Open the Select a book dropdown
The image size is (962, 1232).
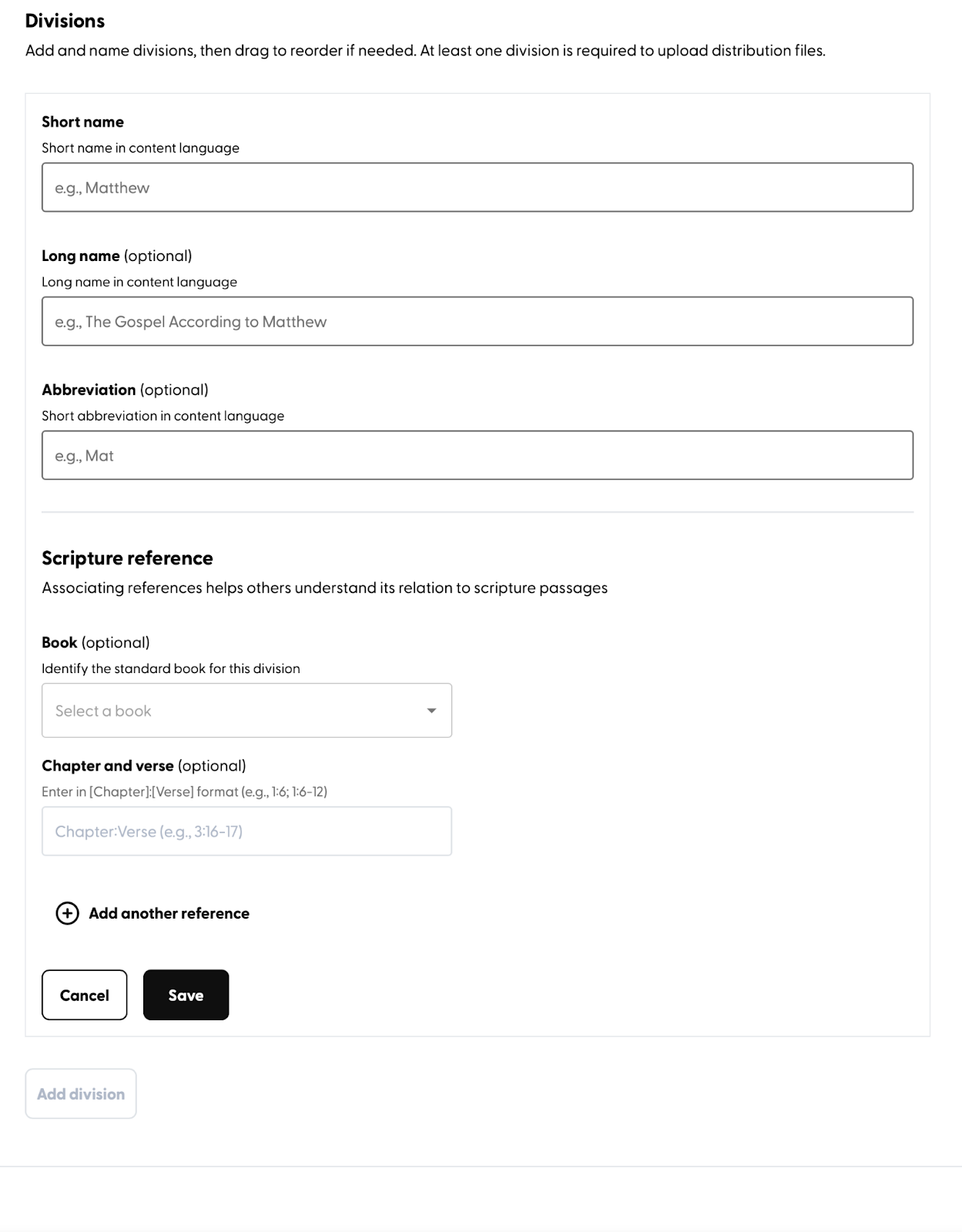tap(246, 711)
